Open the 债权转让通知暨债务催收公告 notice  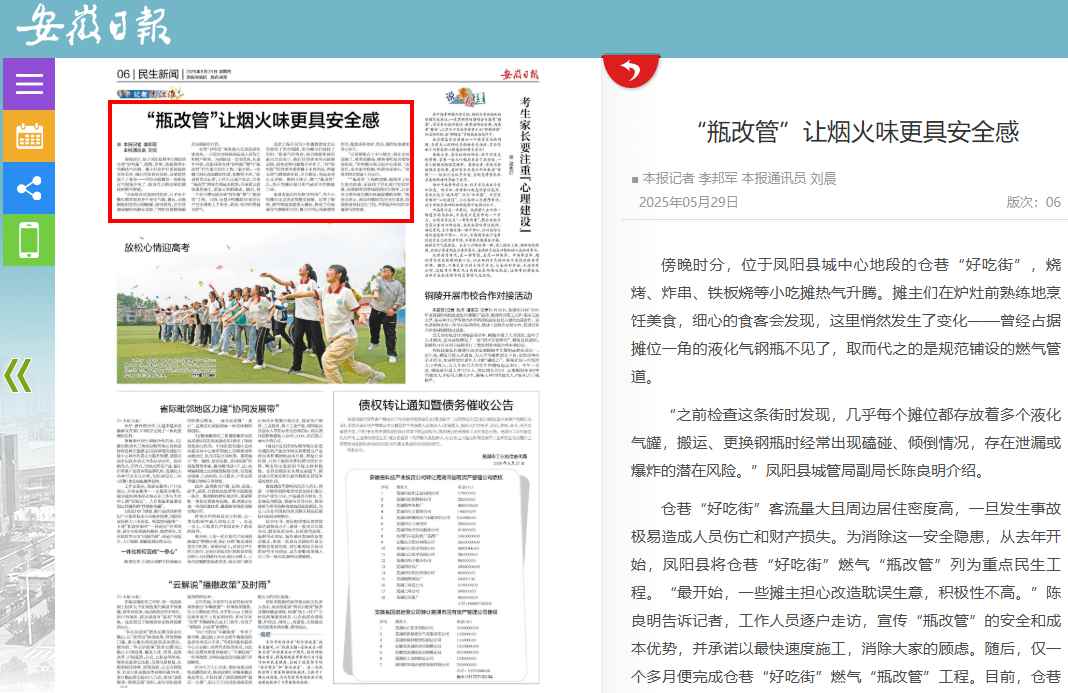tap(436, 405)
